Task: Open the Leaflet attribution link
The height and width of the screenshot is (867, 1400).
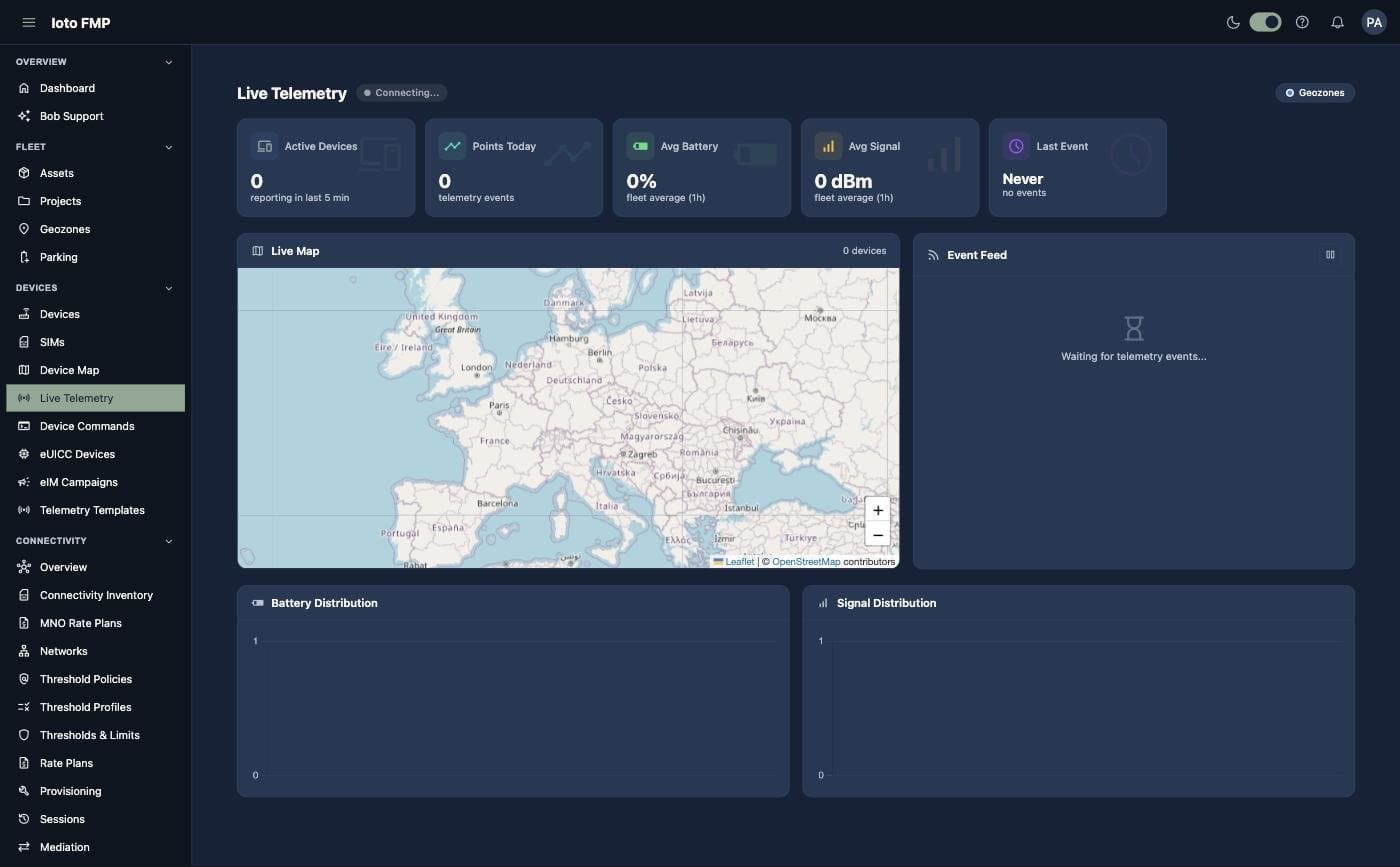Action: pos(740,562)
